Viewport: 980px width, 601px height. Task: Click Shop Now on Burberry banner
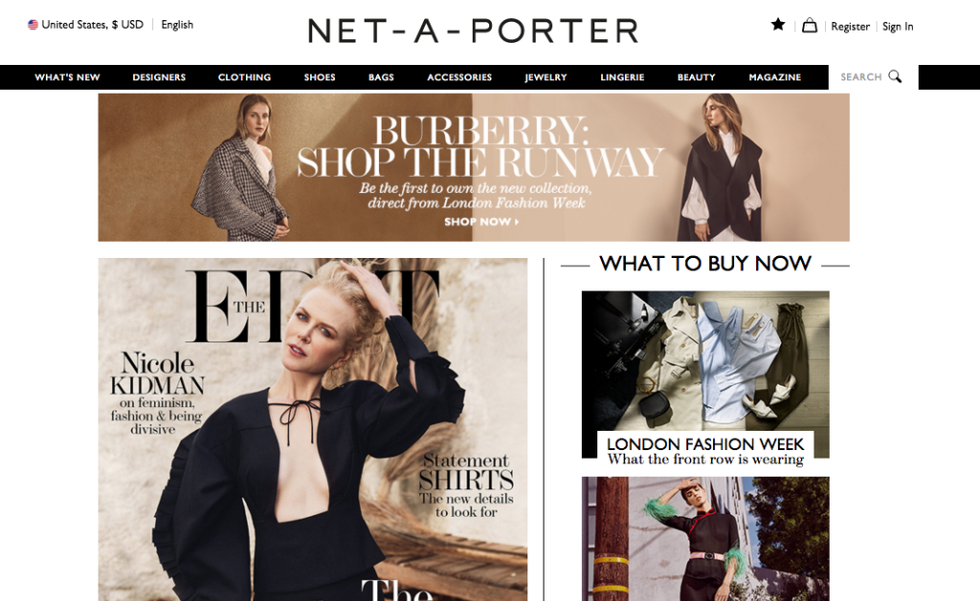[x=481, y=221]
